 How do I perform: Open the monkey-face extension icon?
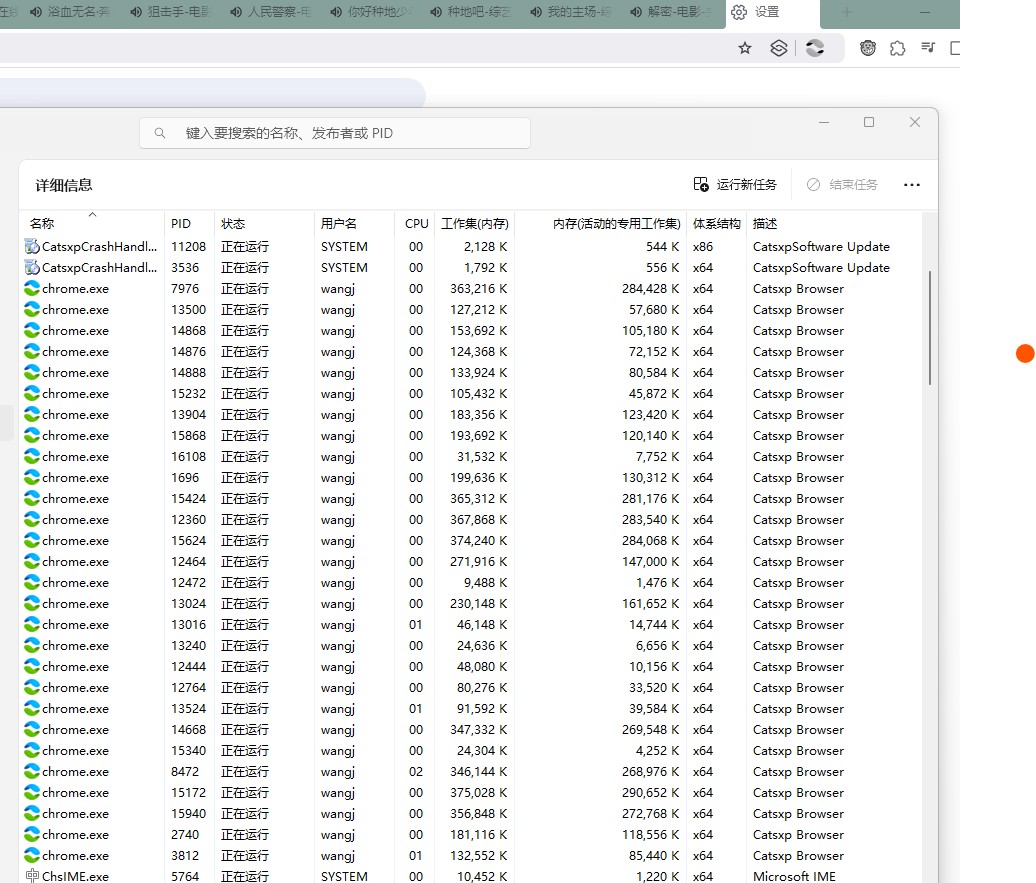coord(868,48)
